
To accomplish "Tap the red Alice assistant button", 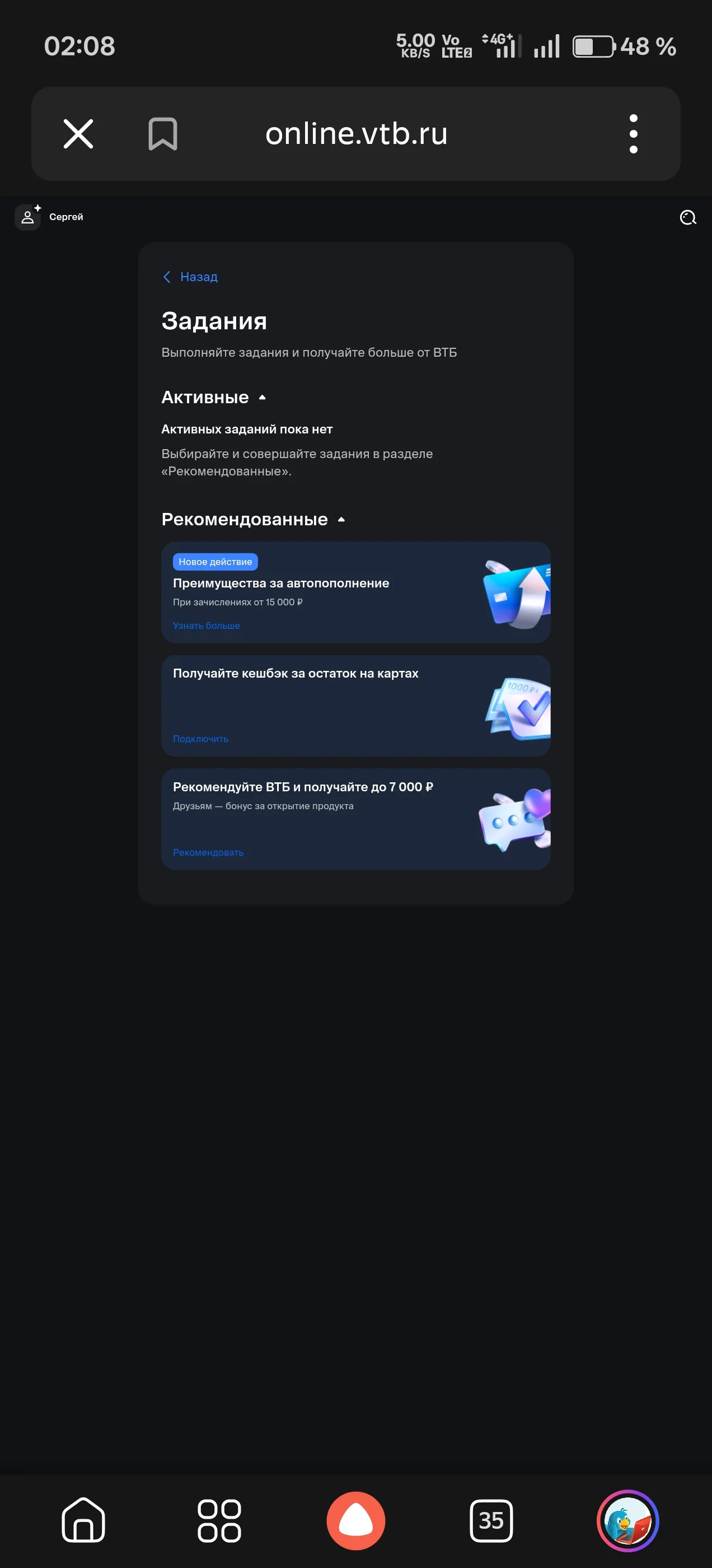I will click(x=356, y=1520).
